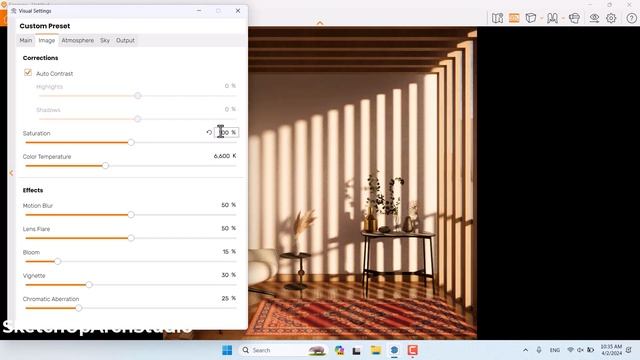This screenshot has height=360, width=640.
Task: Click the Custom Preset heading
Action: [x=45, y=26]
